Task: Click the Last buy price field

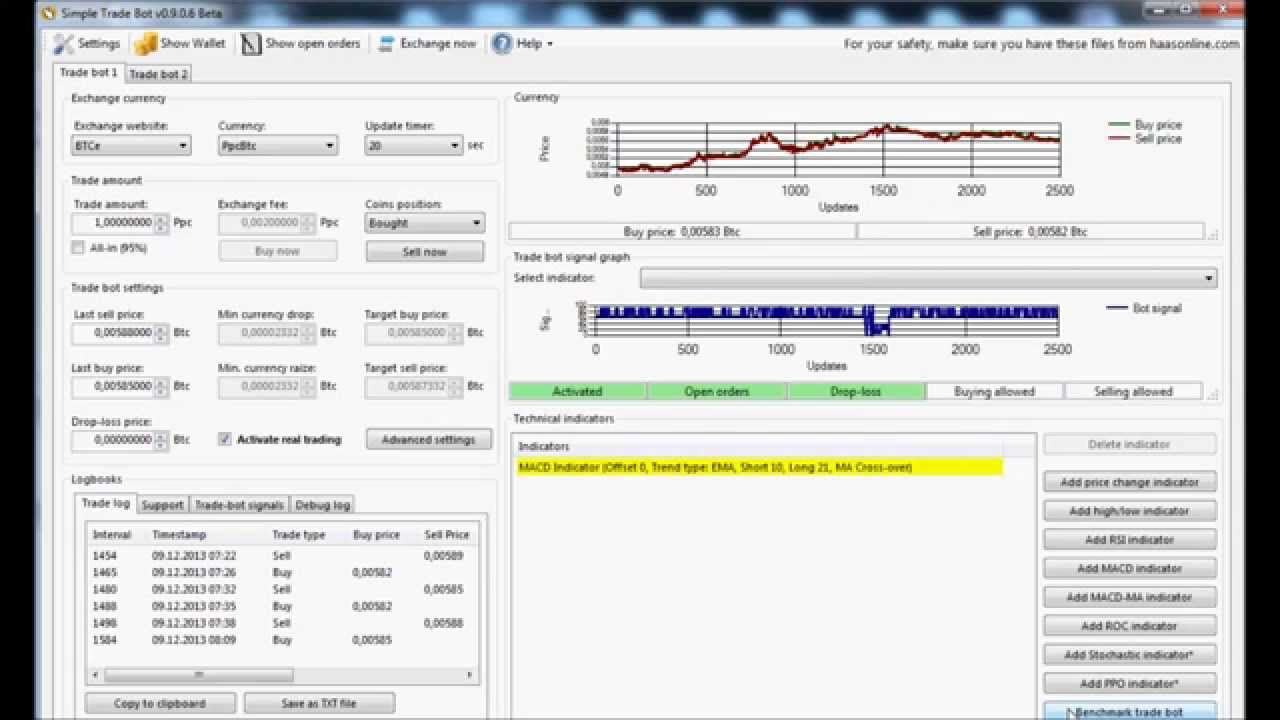Action: click(x=112, y=386)
